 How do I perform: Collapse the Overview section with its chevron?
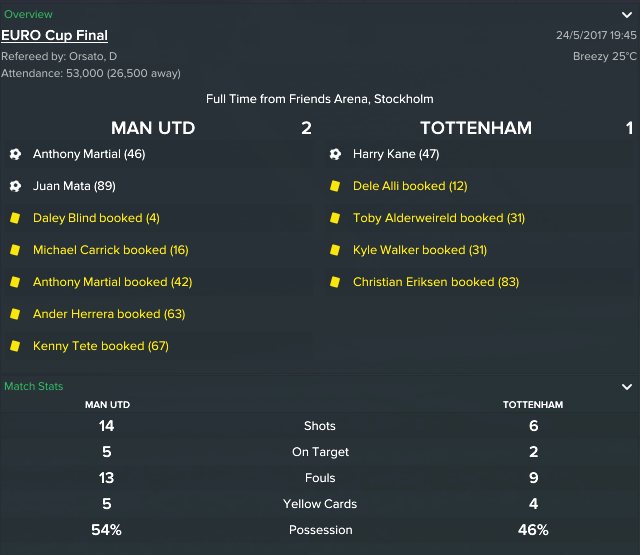pyautogui.click(x=627, y=15)
